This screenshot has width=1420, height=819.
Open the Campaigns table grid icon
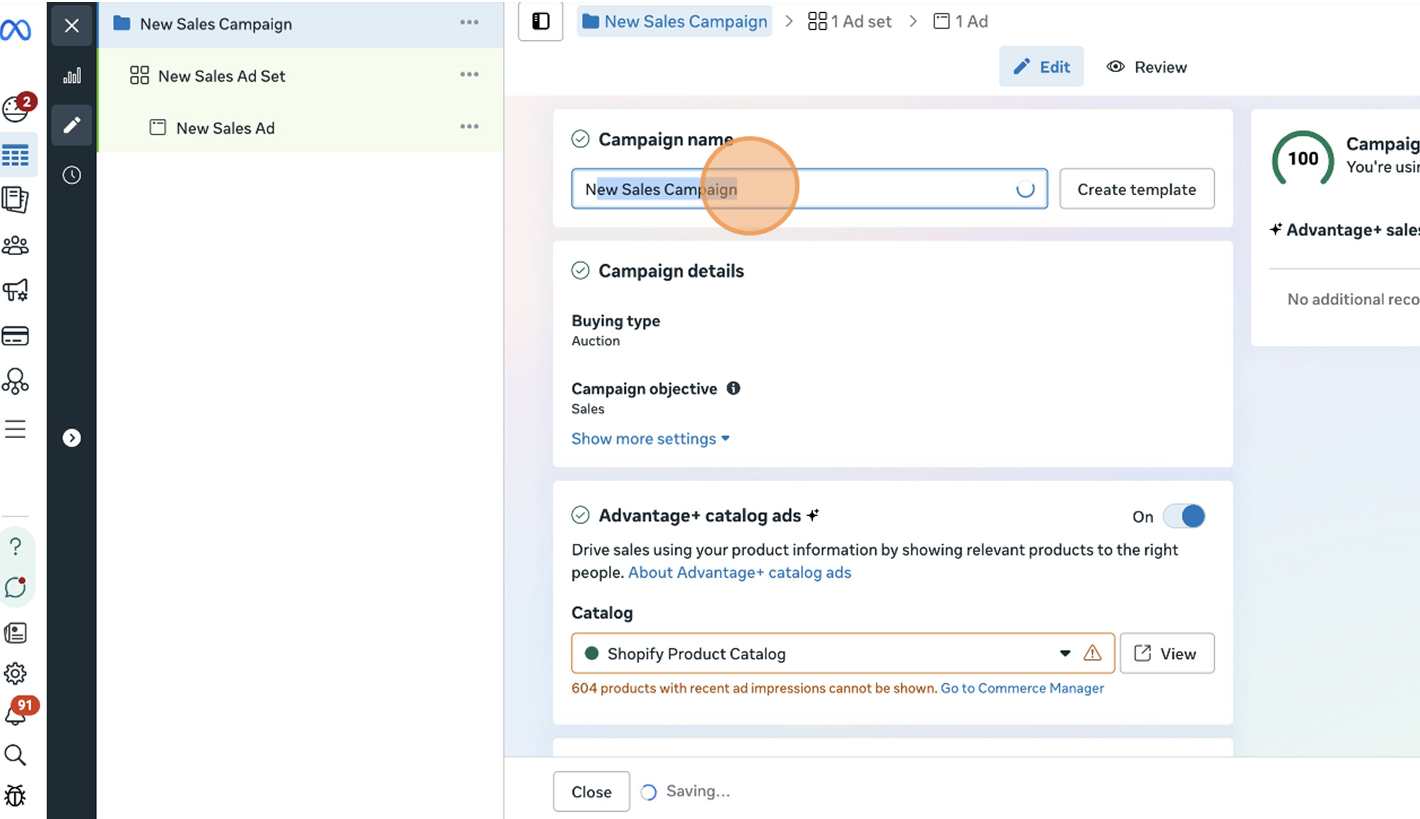pyautogui.click(x=16, y=156)
